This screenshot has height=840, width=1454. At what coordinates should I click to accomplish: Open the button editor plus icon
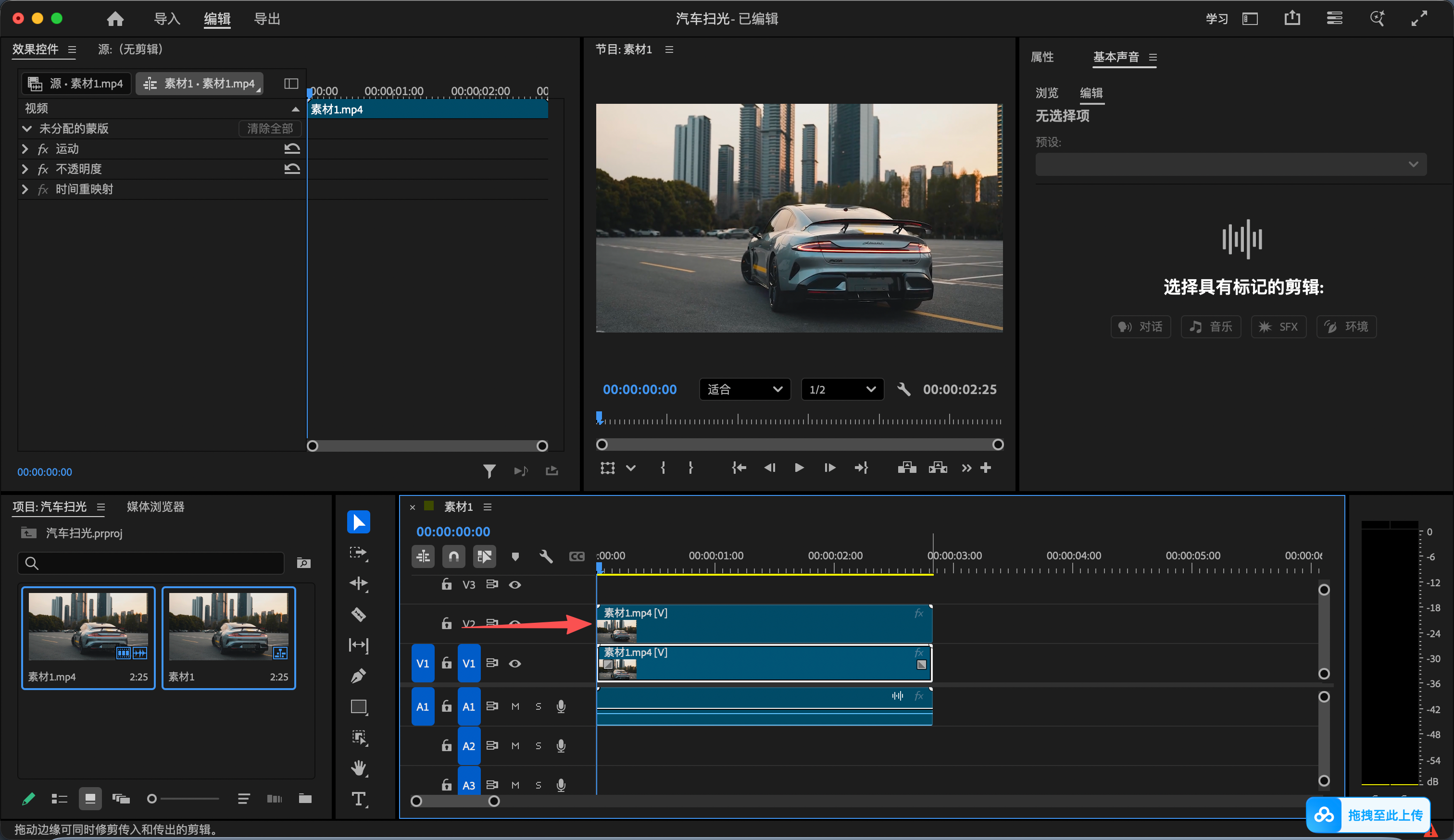(986, 468)
